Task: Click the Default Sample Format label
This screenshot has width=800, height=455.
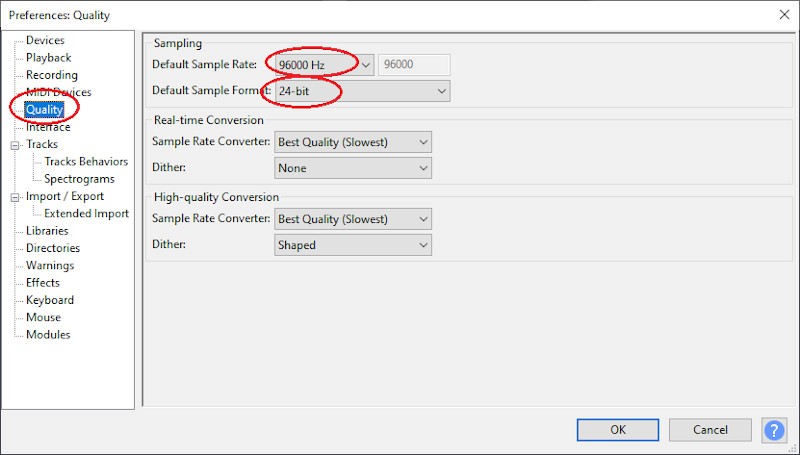Action: pyautogui.click(x=211, y=90)
